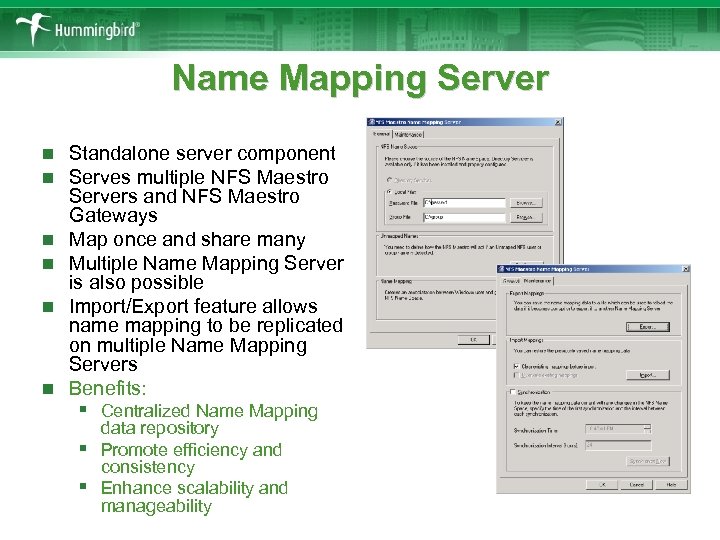Click the slide title 'Name Mapping Server'
720x540 pixels.
360,78
